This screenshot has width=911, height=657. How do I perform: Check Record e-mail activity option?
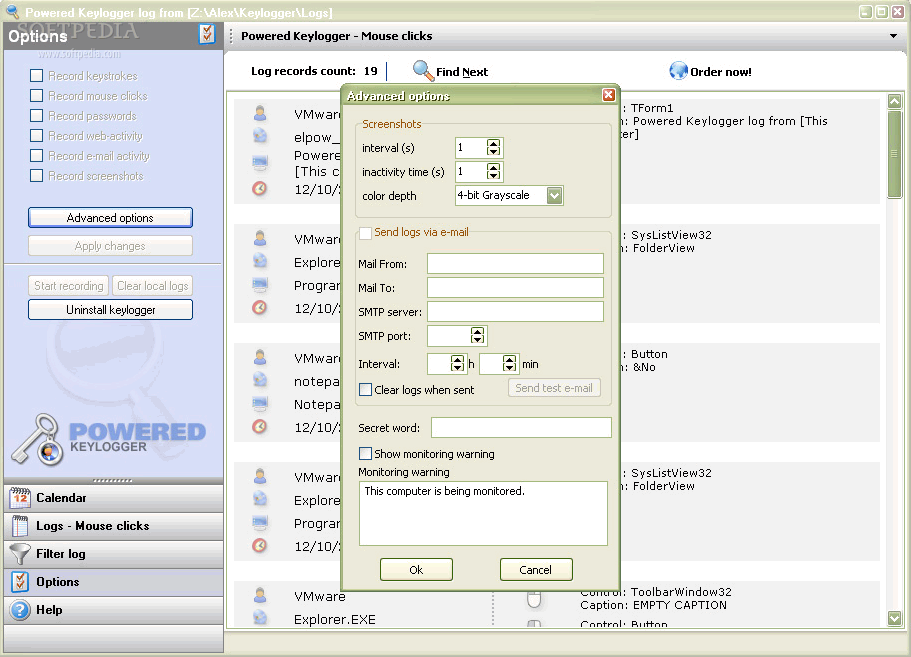(x=37, y=156)
